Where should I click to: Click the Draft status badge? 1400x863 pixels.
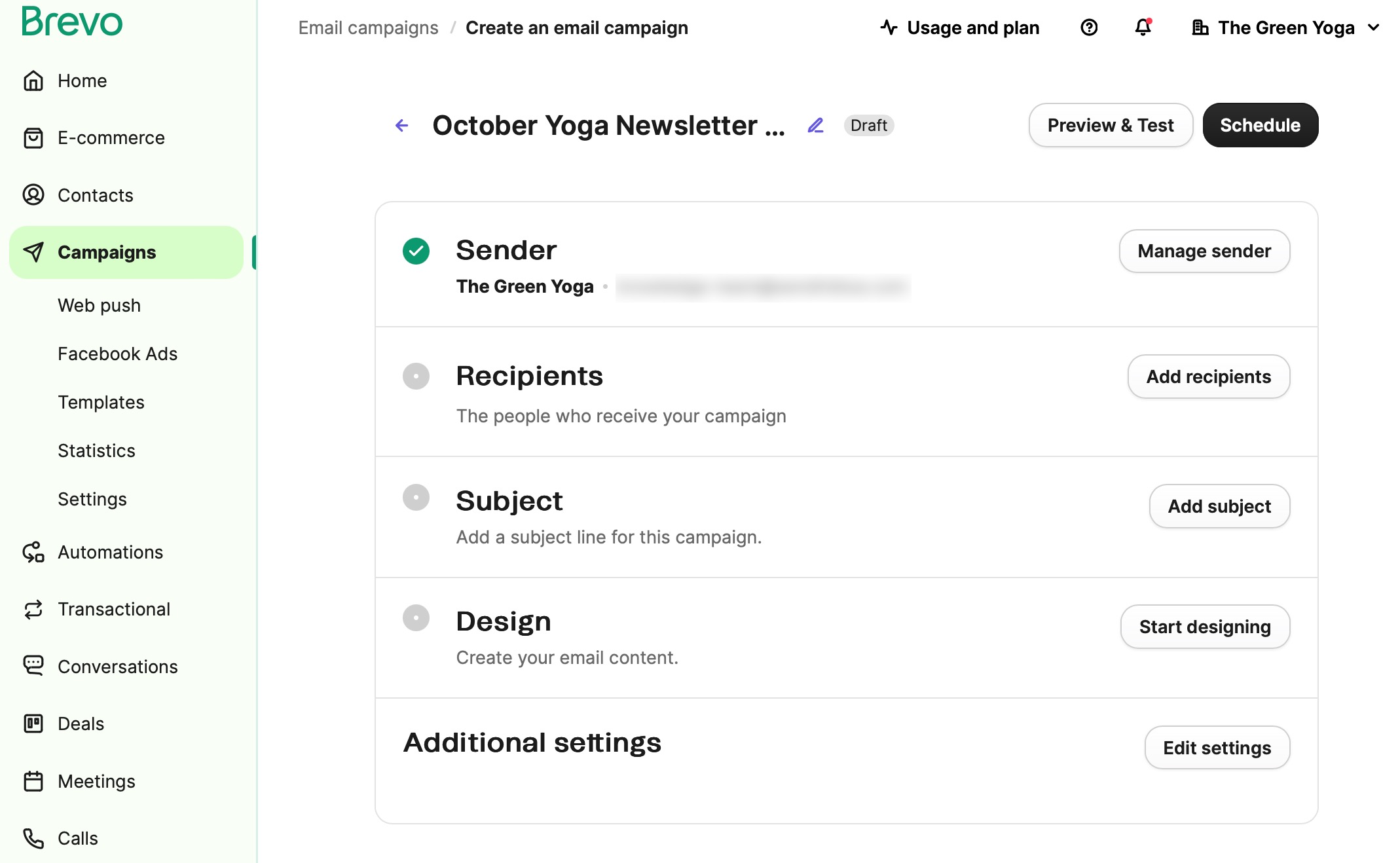(x=868, y=125)
